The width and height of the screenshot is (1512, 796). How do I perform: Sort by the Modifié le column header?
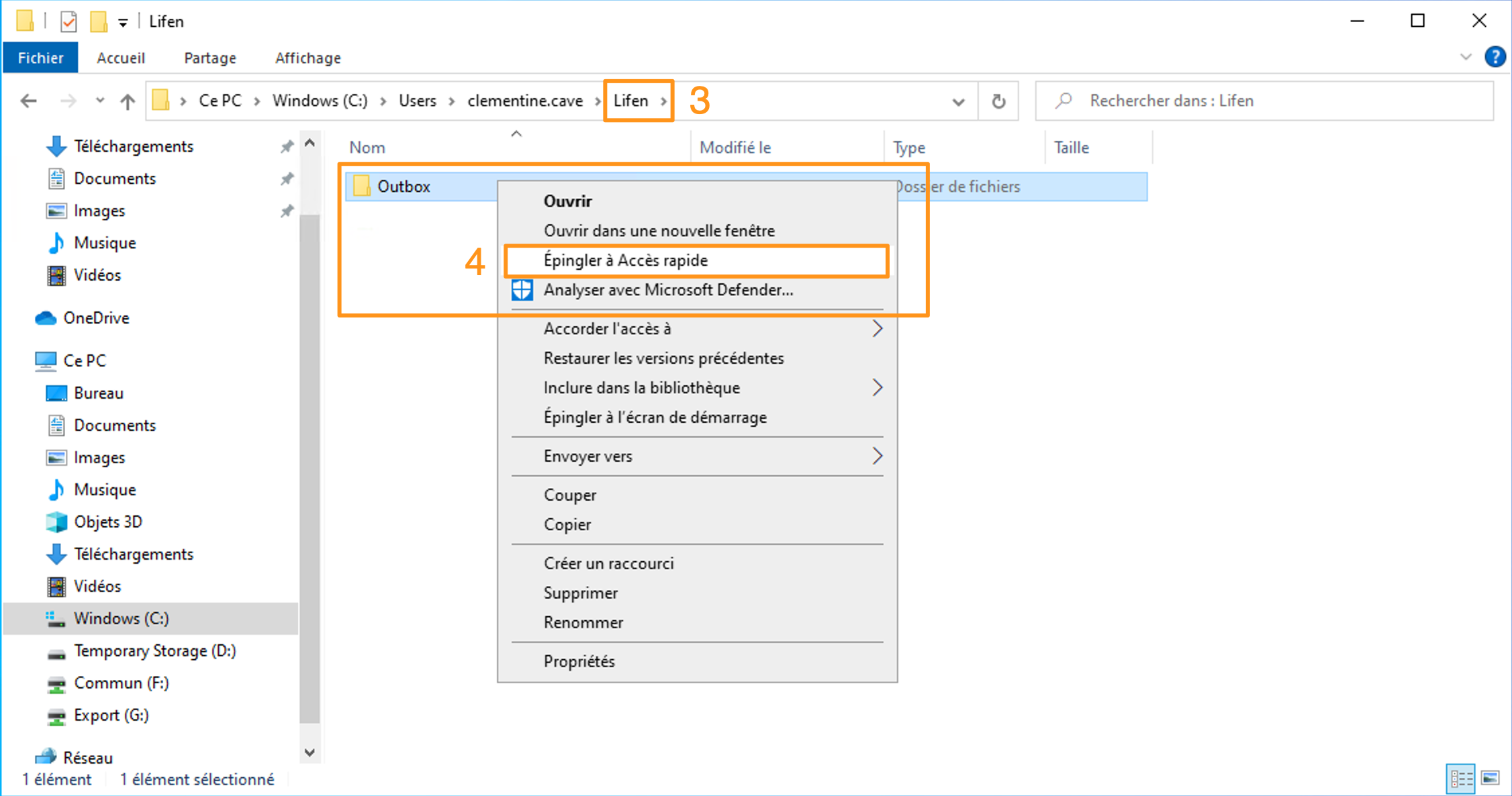[735, 148]
